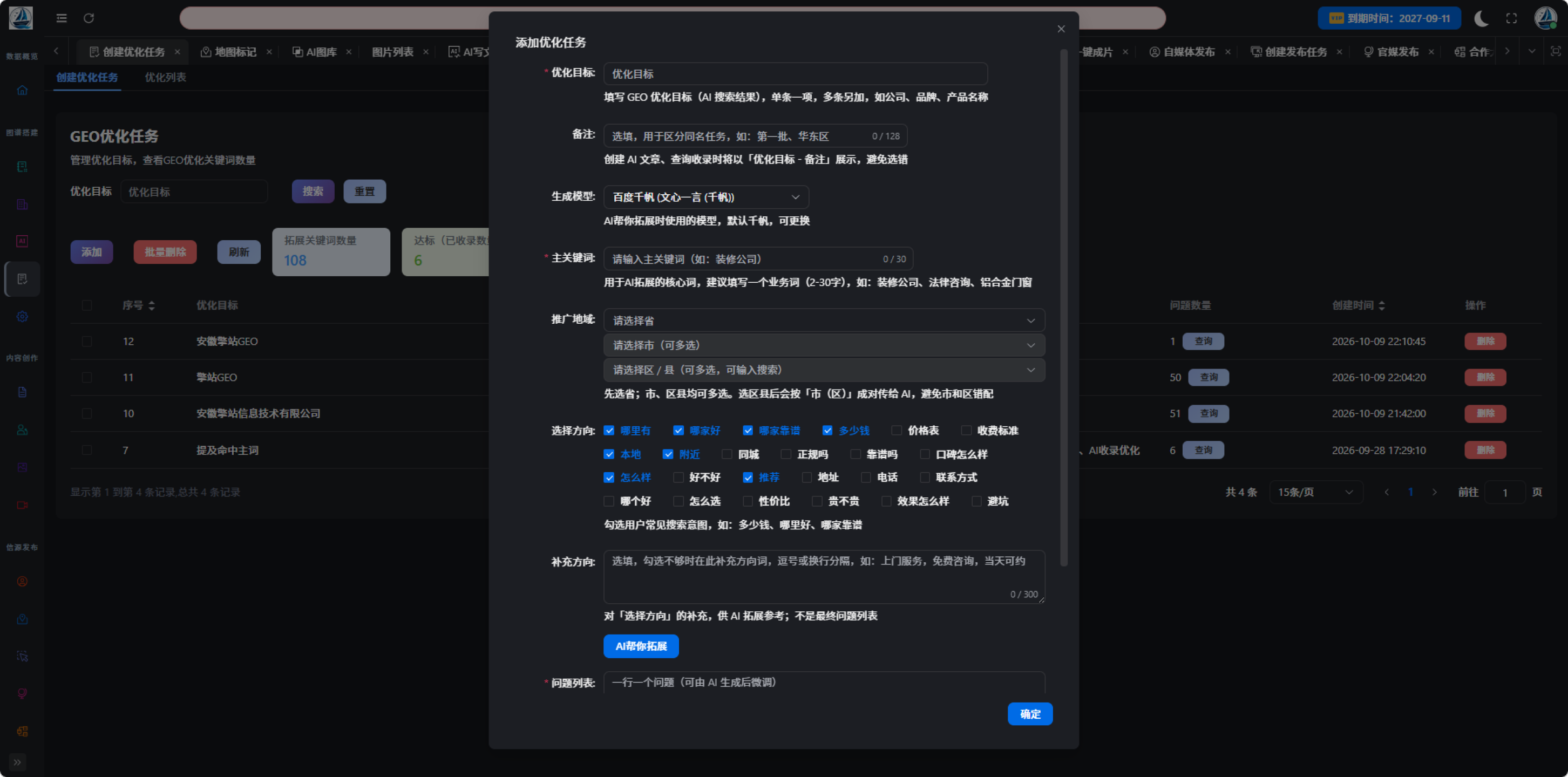The width and height of the screenshot is (1568, 777).
Task: Click the dialog vertical scrollbar
Action: tap(1064, 307)
